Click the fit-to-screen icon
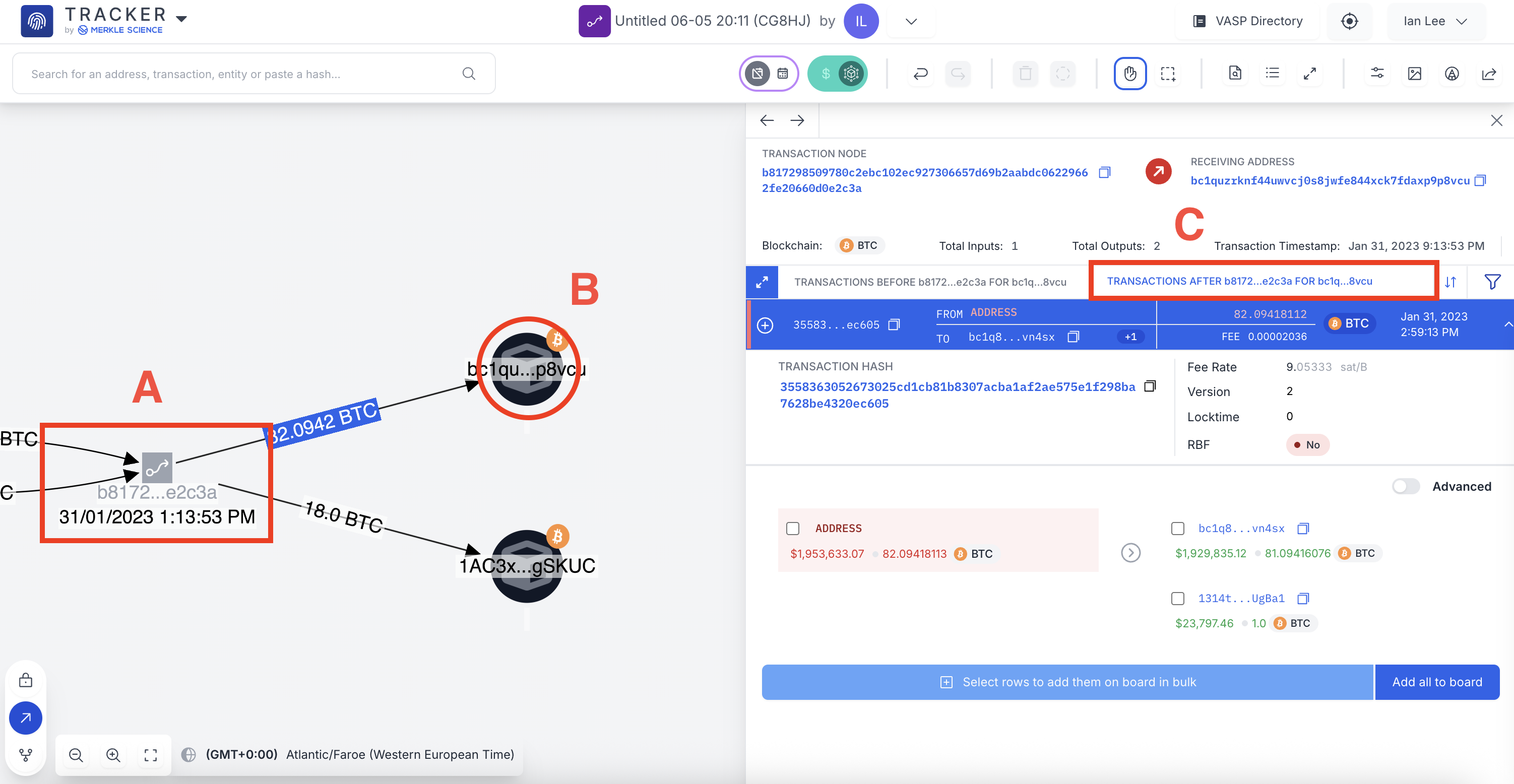Image resolution: width=1514 pixels, height=784 pixels. 151,755
